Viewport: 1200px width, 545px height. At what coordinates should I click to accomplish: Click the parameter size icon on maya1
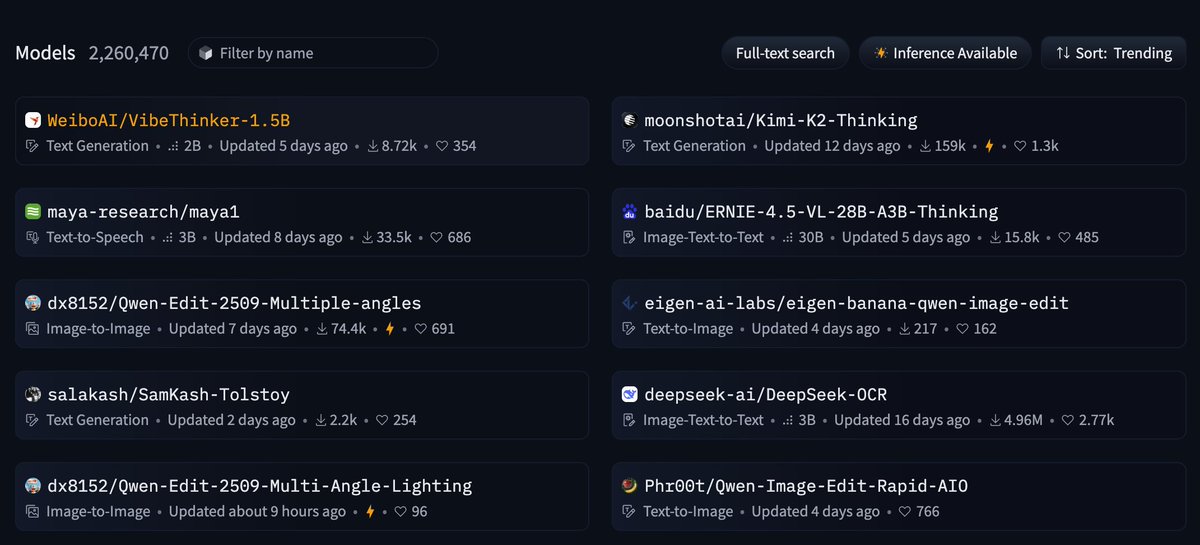coord(167,238)
